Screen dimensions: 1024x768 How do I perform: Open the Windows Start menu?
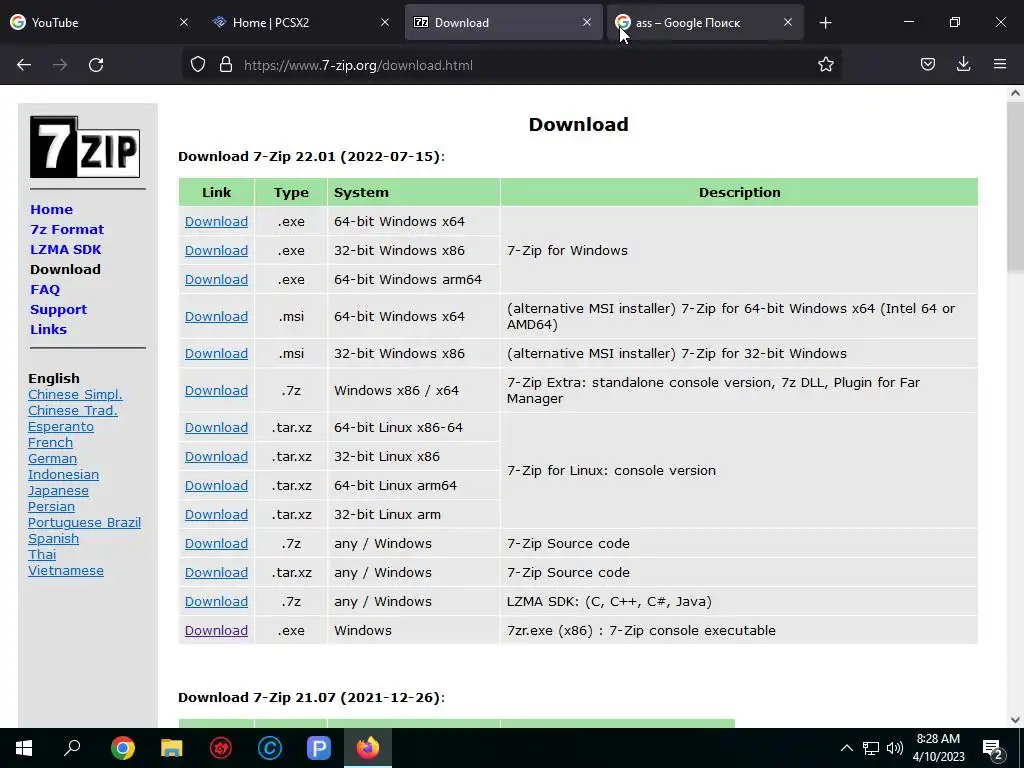coord(24,748)
